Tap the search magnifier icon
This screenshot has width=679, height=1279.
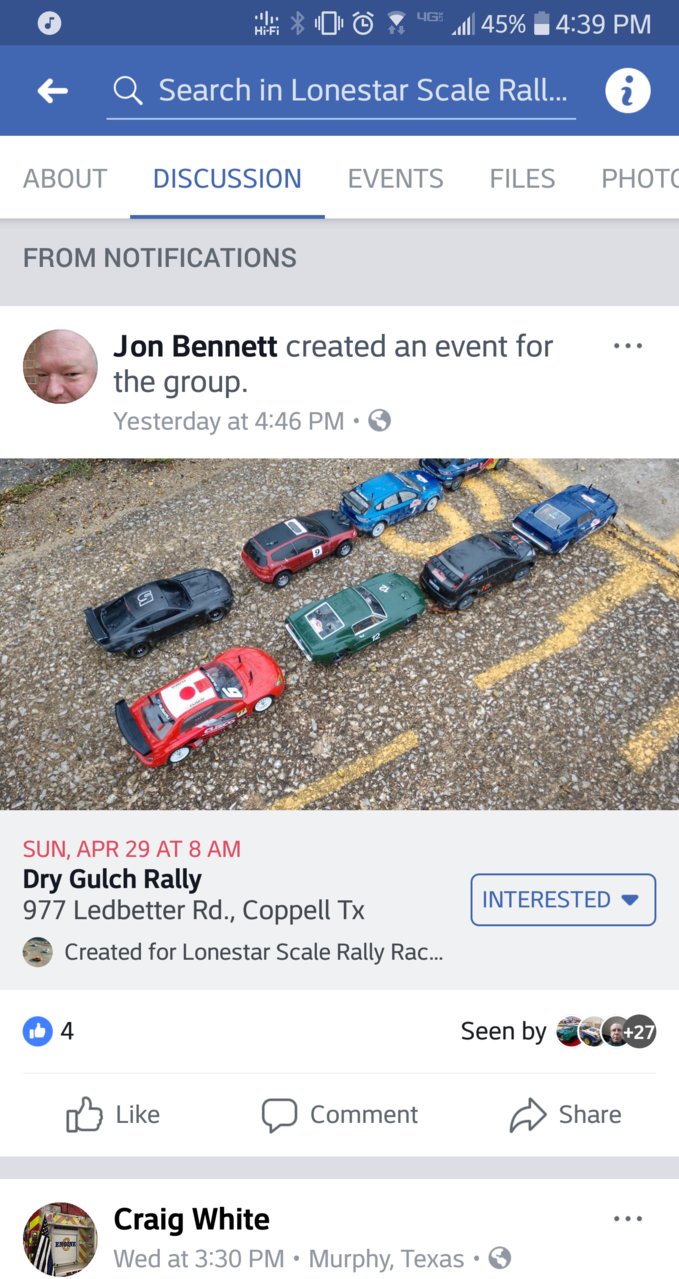[x=128, y=91]
